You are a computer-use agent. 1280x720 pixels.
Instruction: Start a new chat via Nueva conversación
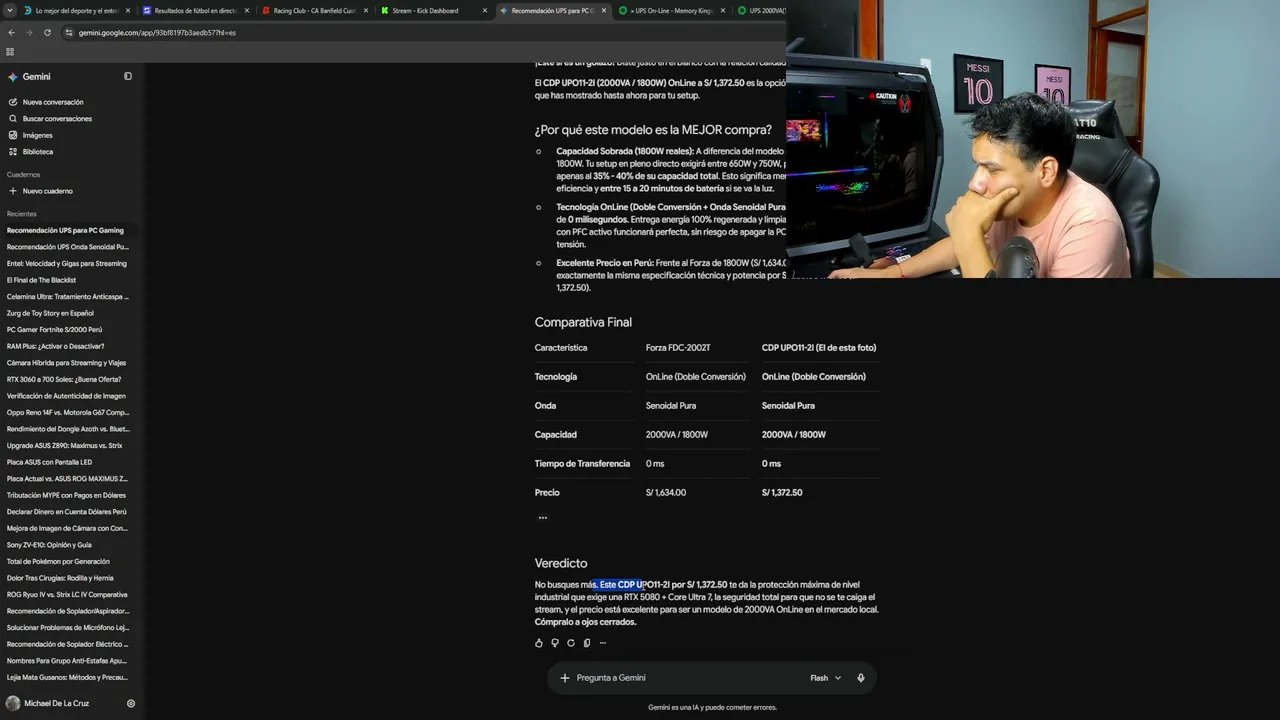point(53,102)
